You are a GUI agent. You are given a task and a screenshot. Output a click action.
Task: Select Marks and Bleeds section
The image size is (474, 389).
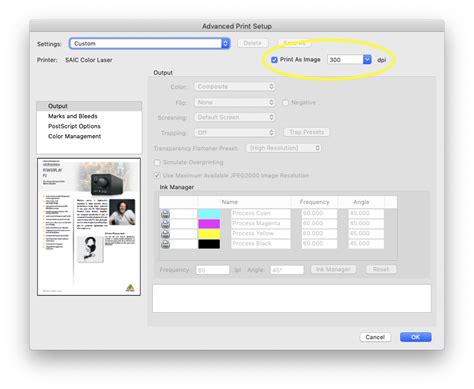(x=73, y=116)
